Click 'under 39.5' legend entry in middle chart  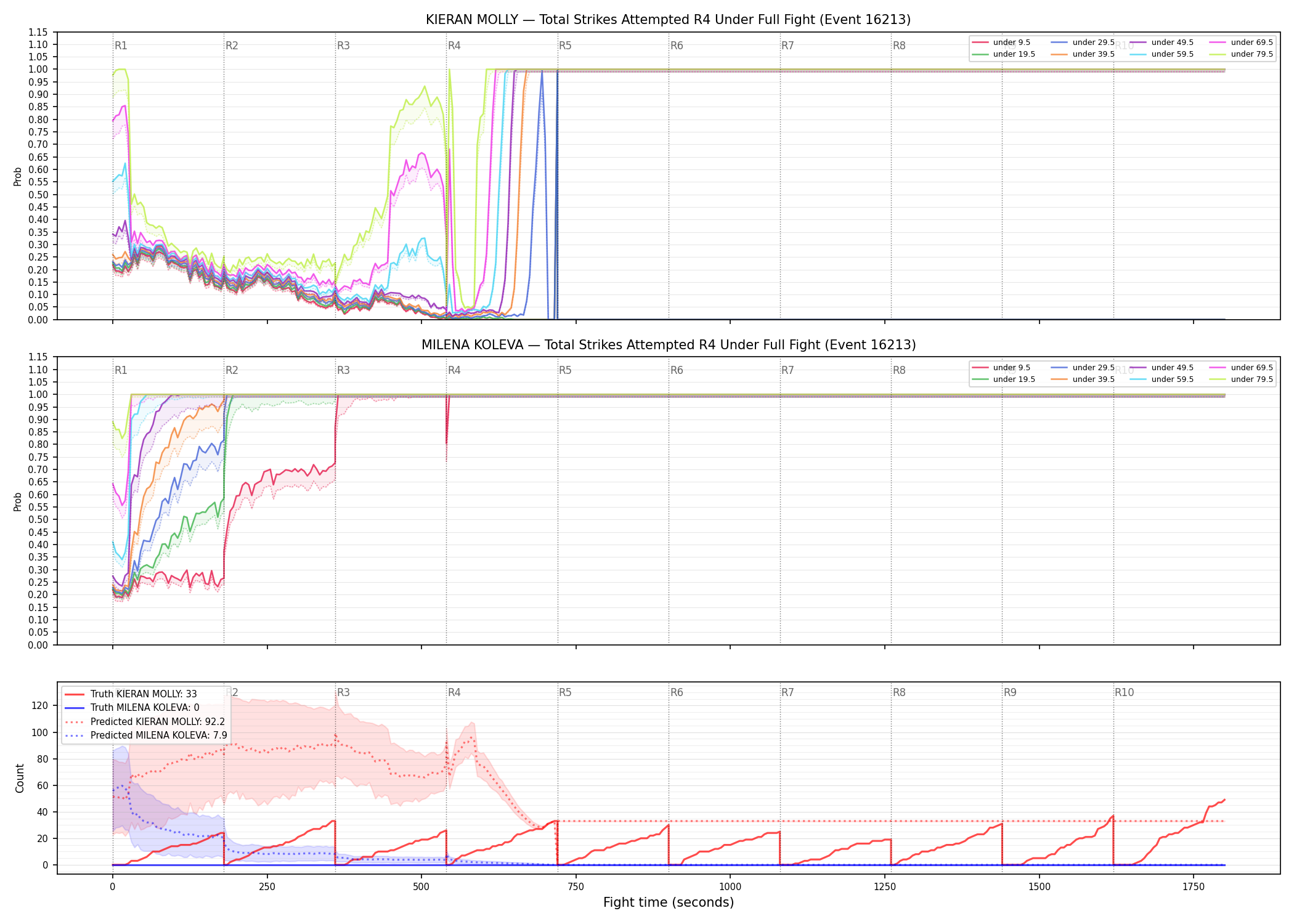tap(1083, 379)
